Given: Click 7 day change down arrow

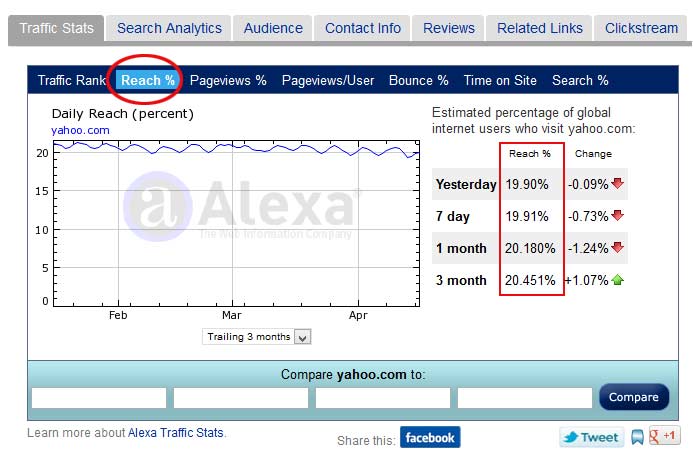Looking at the screenshot, I should [x=617, y=215].
